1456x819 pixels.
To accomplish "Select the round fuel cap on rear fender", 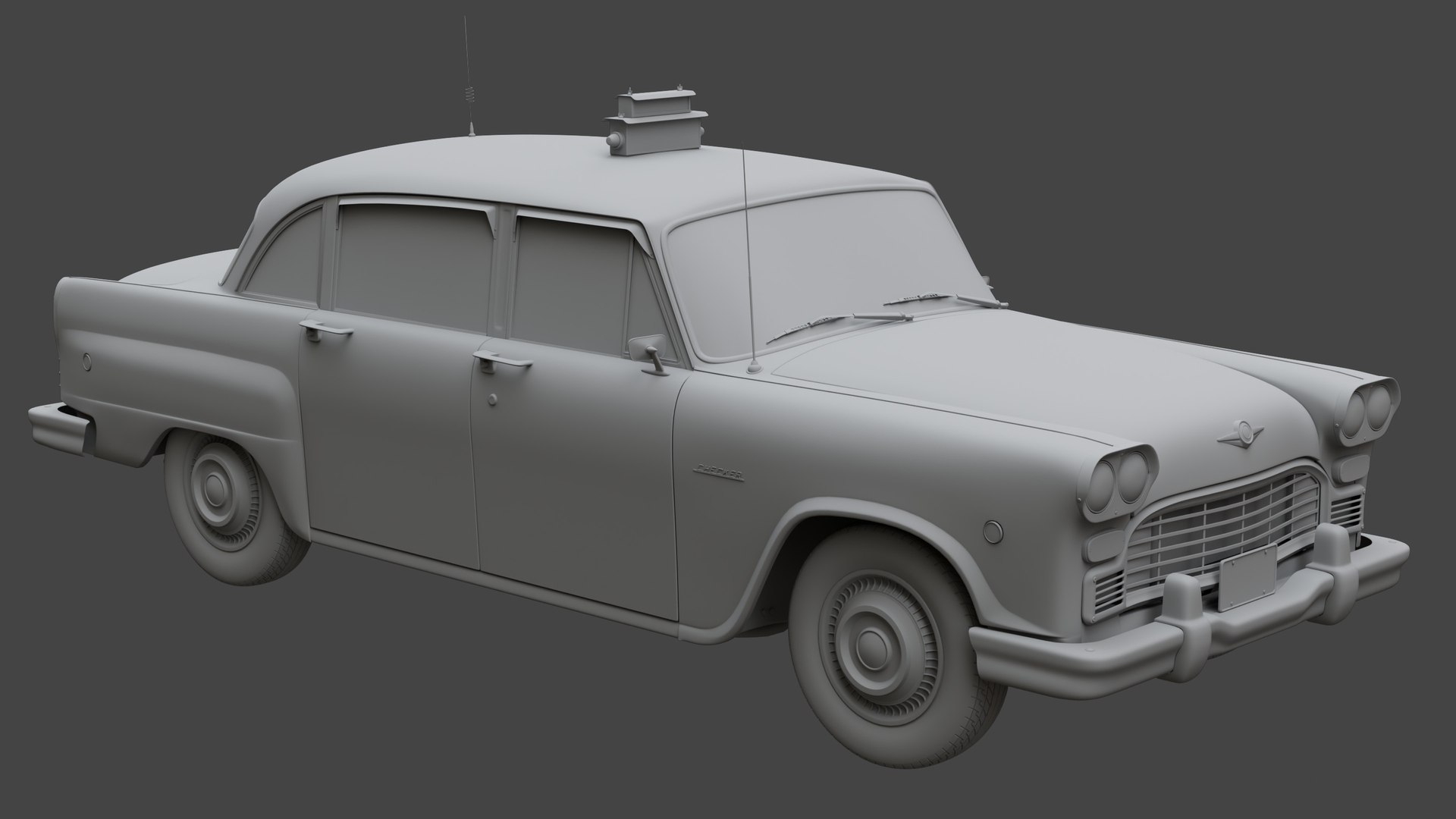I will tap(87, 362).
